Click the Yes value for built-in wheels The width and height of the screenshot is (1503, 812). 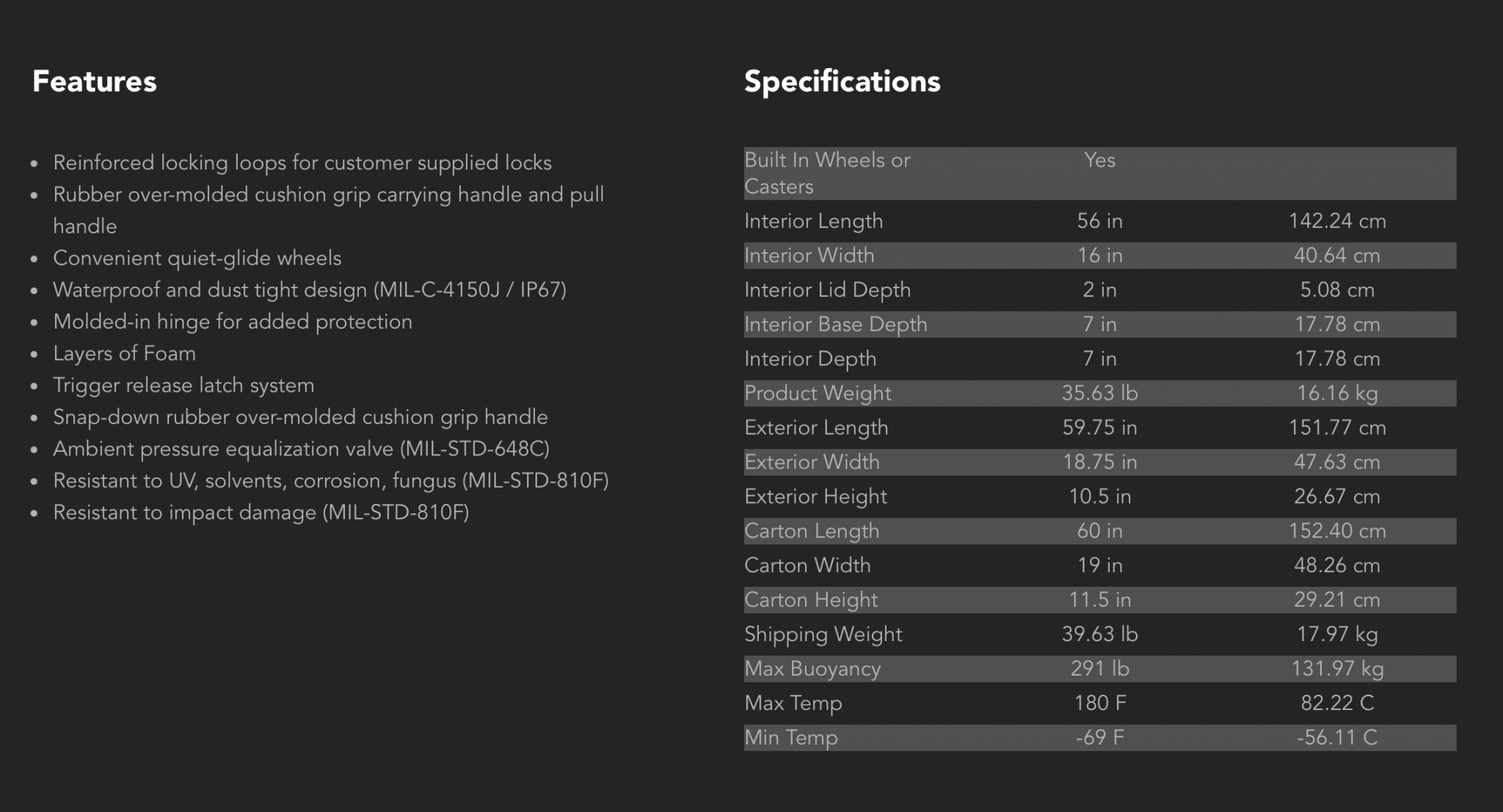pos(1099,160)
